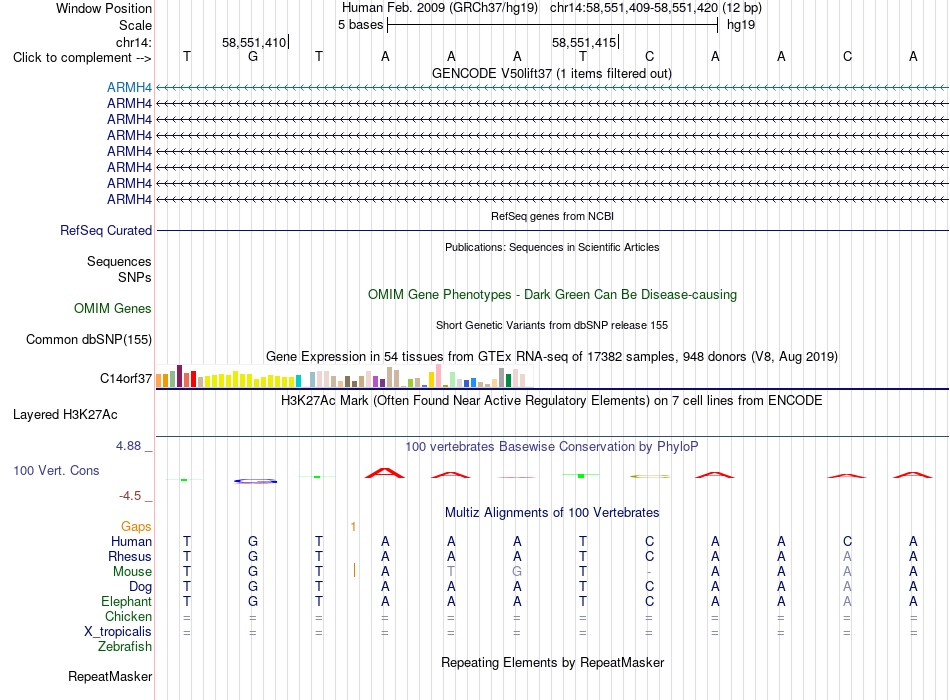
Task: Open the RefSeq Curated track label
Action: [x=106, y=230]
